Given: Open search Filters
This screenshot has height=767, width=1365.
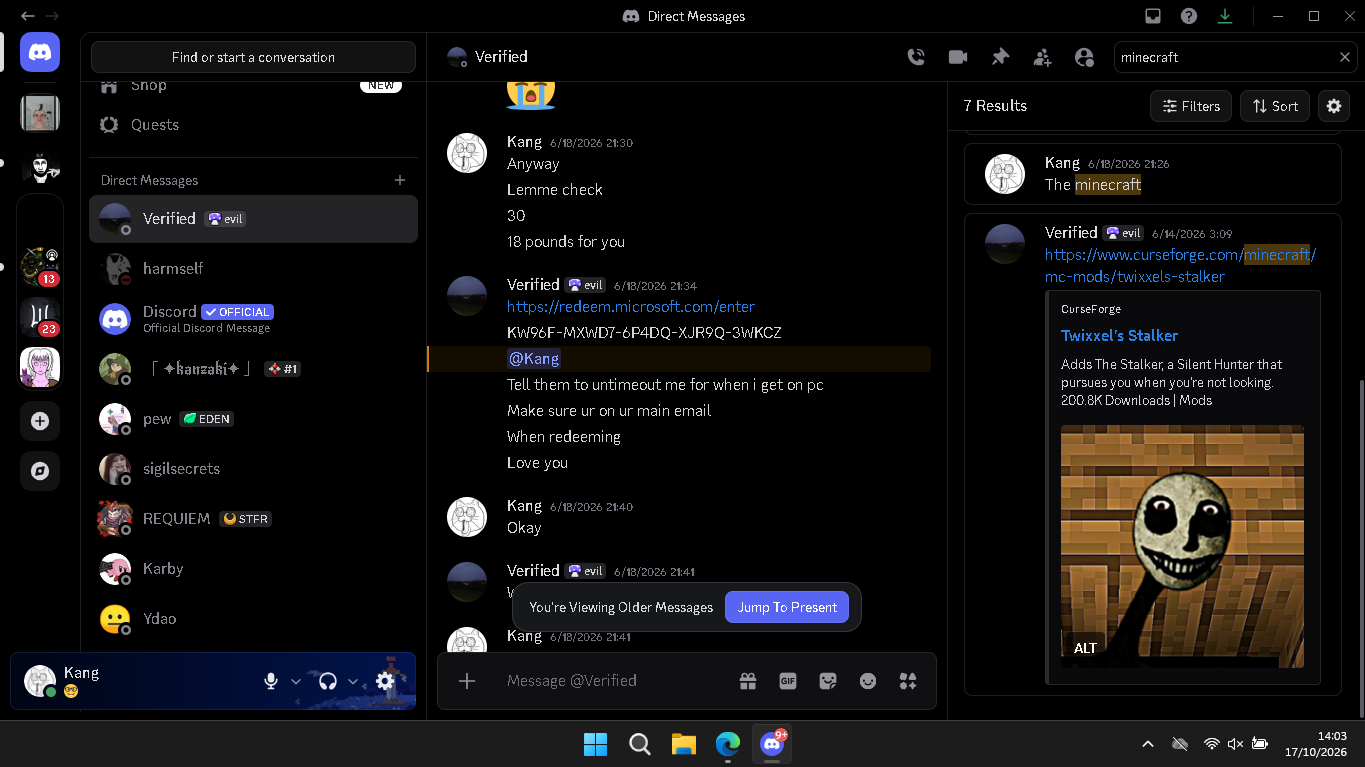Looking at the screenshot, I should (x=1191, y=106).
